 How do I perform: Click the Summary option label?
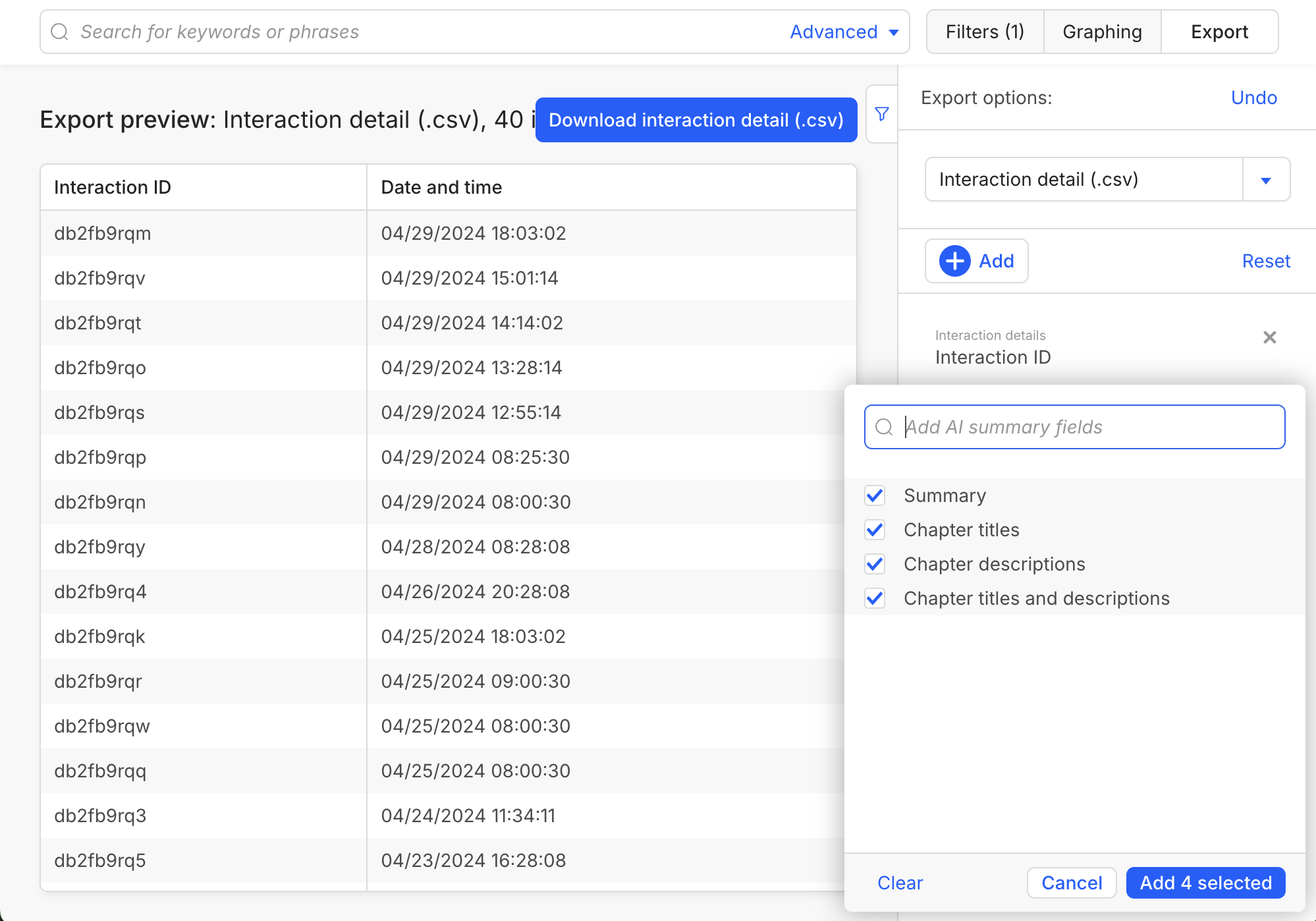[945, 495]
